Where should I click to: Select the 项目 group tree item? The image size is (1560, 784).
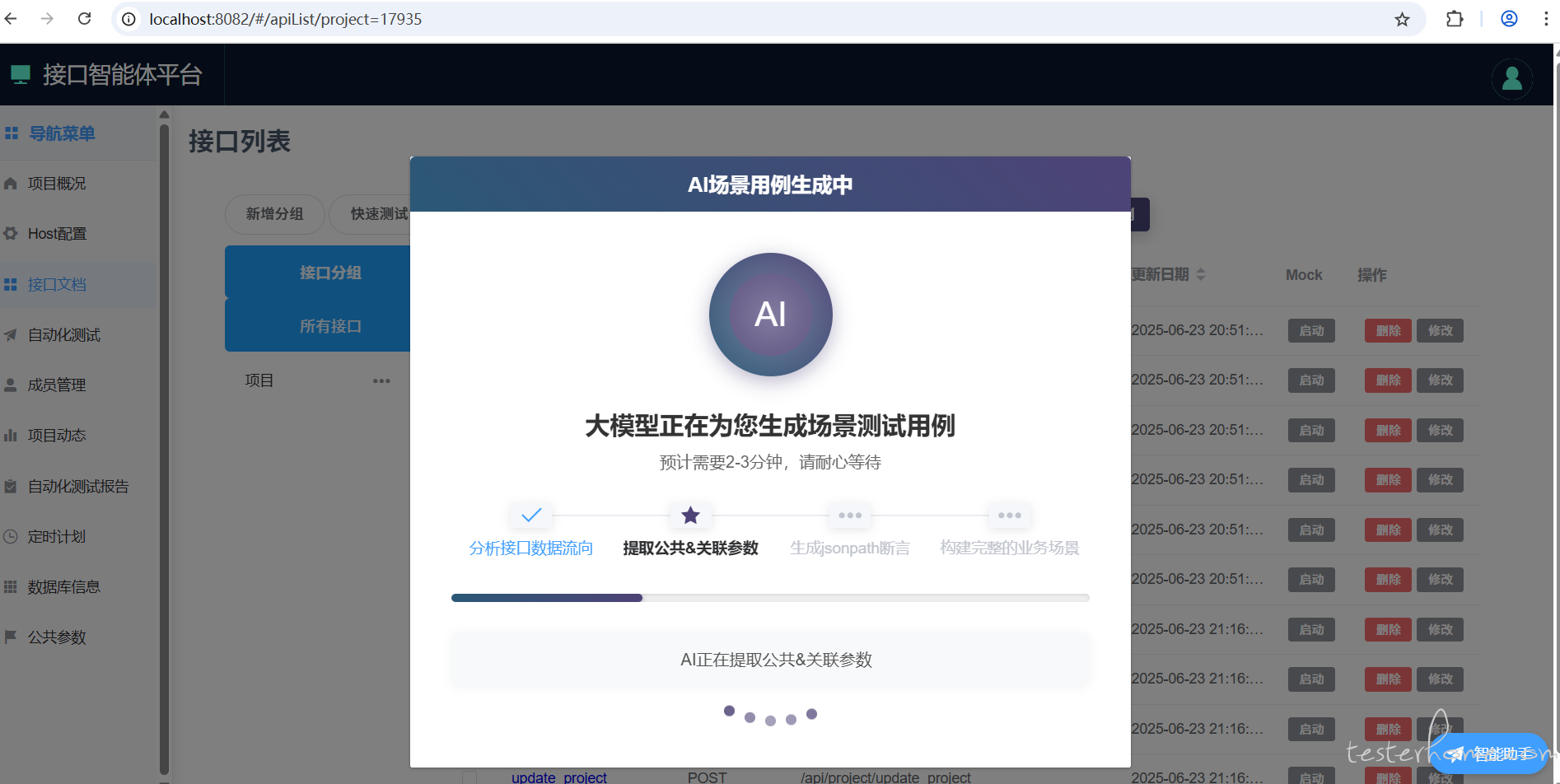(x=259, y=380)
